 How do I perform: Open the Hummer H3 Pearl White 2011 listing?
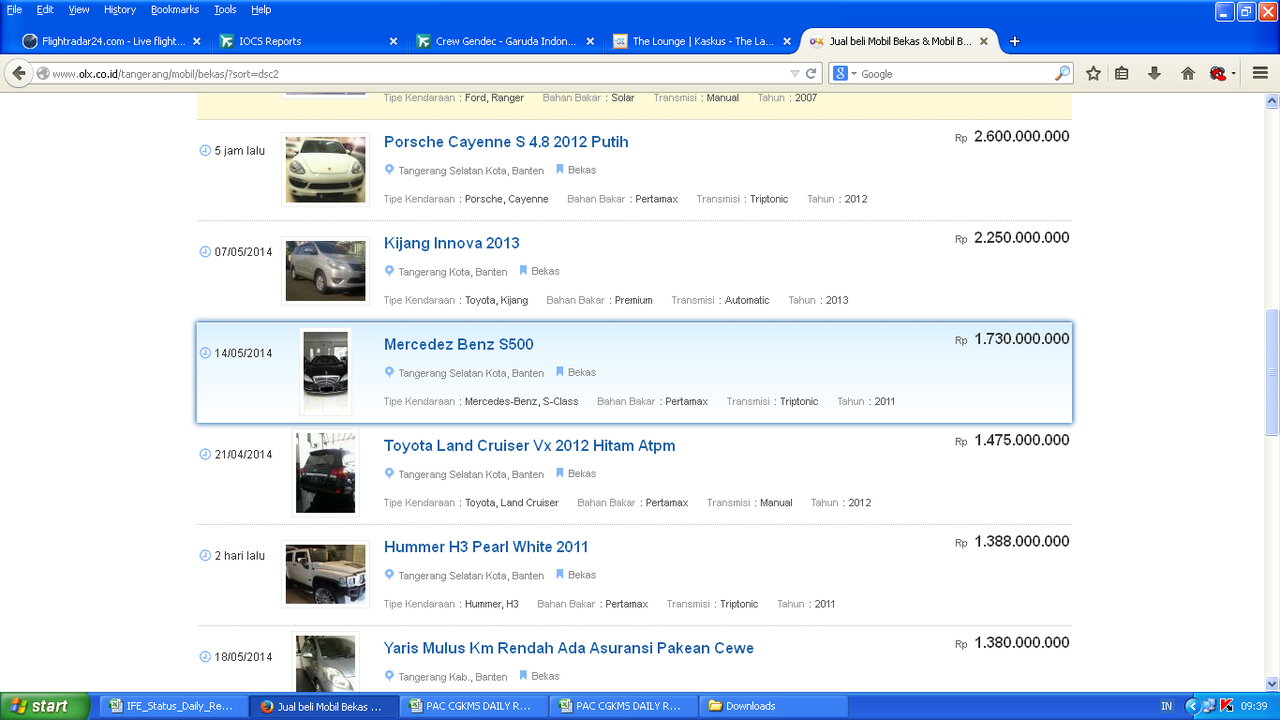pos(486,547)
